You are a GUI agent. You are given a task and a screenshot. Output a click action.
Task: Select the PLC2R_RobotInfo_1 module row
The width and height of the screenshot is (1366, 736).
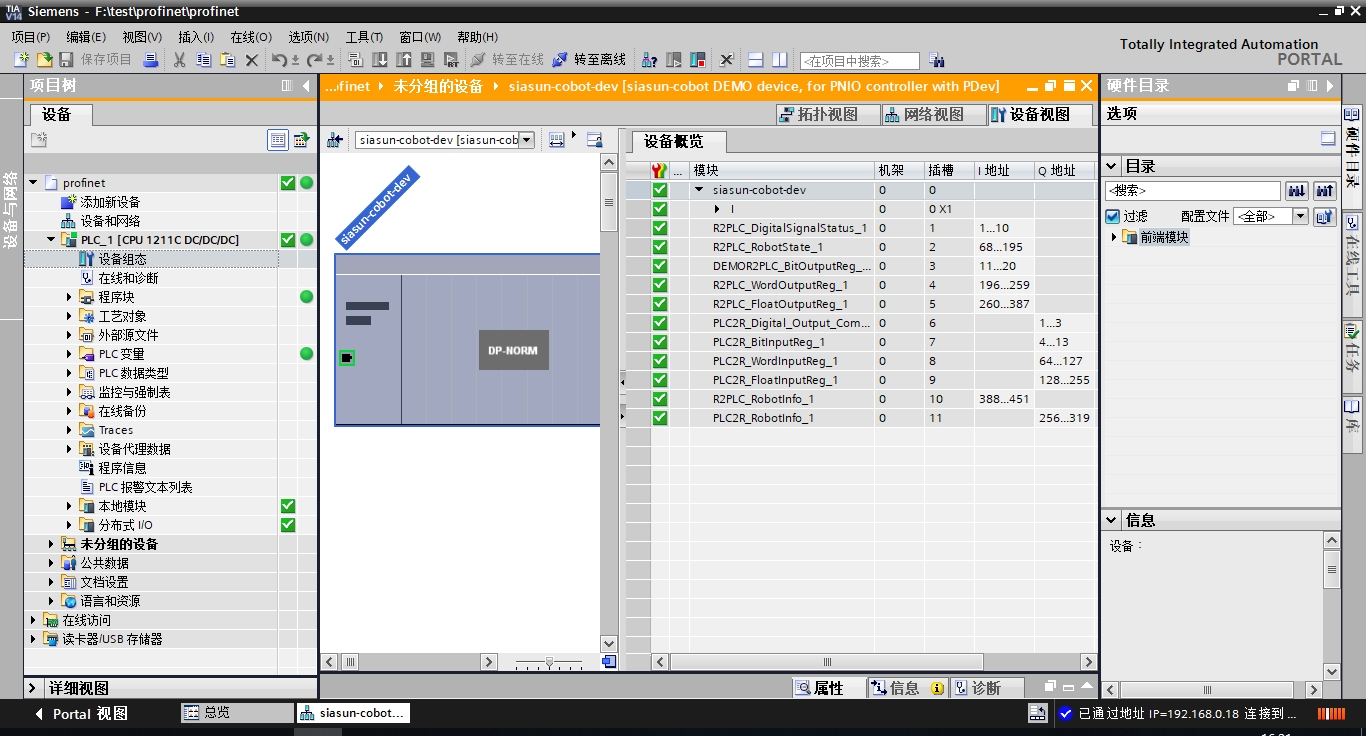pos(860,418)
